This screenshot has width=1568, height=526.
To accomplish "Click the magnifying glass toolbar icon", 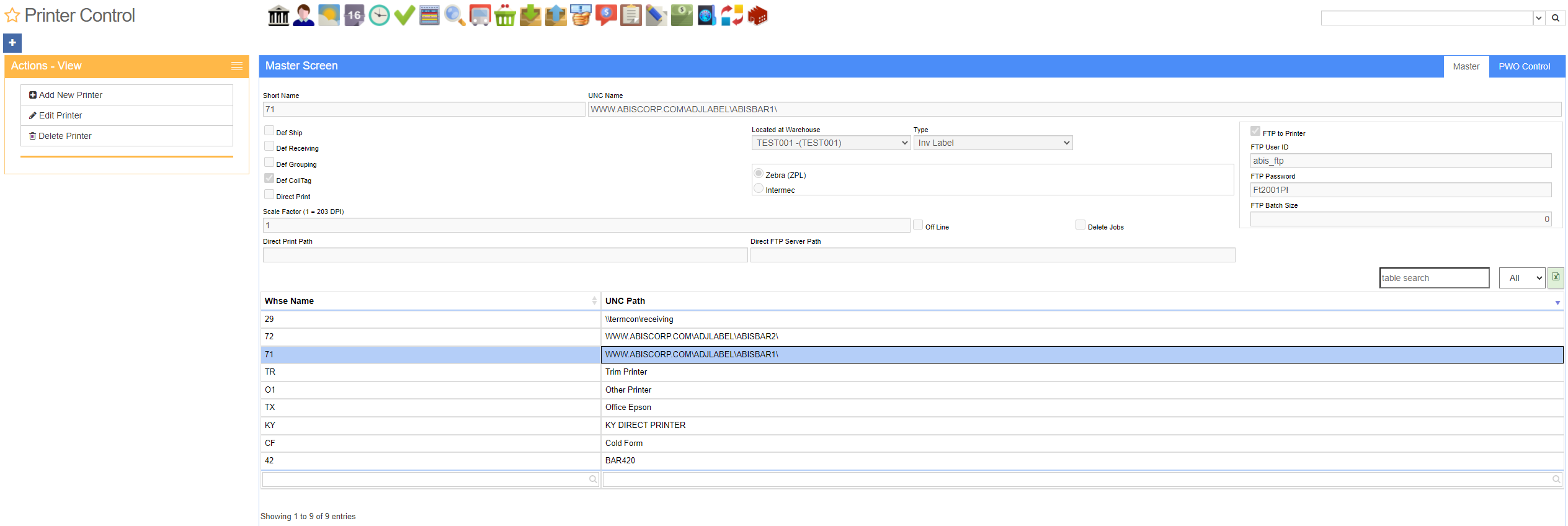I will pos(455,16).
